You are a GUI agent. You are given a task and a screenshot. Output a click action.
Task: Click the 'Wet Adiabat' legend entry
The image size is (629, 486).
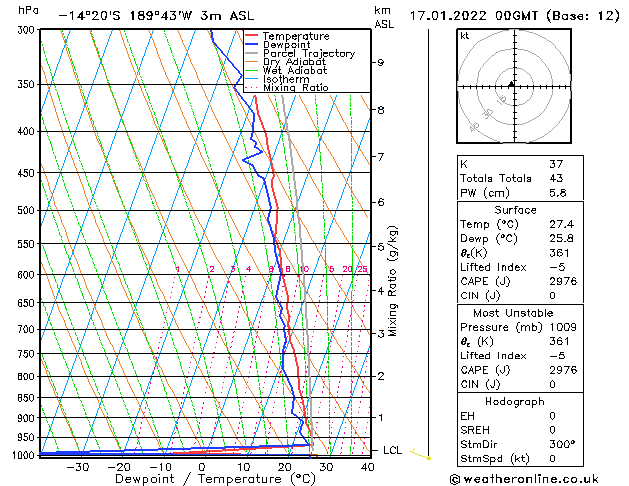tap(295, 70)
